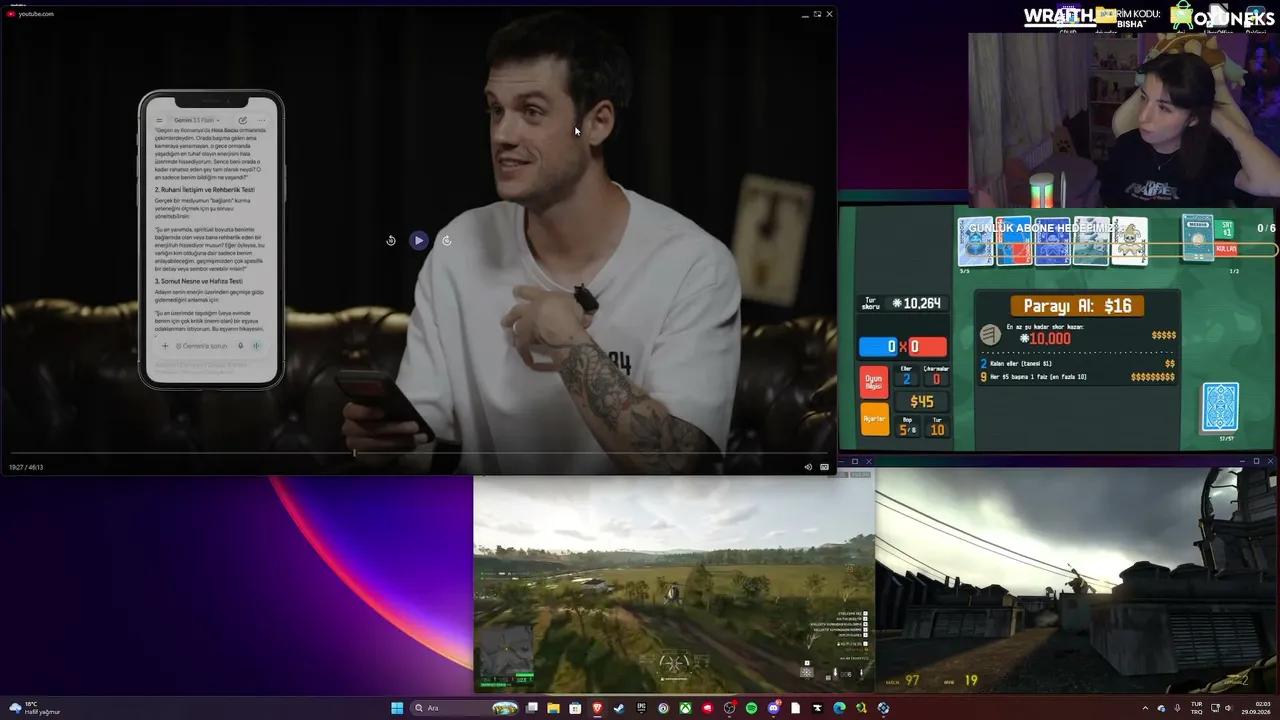1280x720 pixels.
Task: Open Discord from the taskbar
Action: pyautogui.click(x=773, y=708)
